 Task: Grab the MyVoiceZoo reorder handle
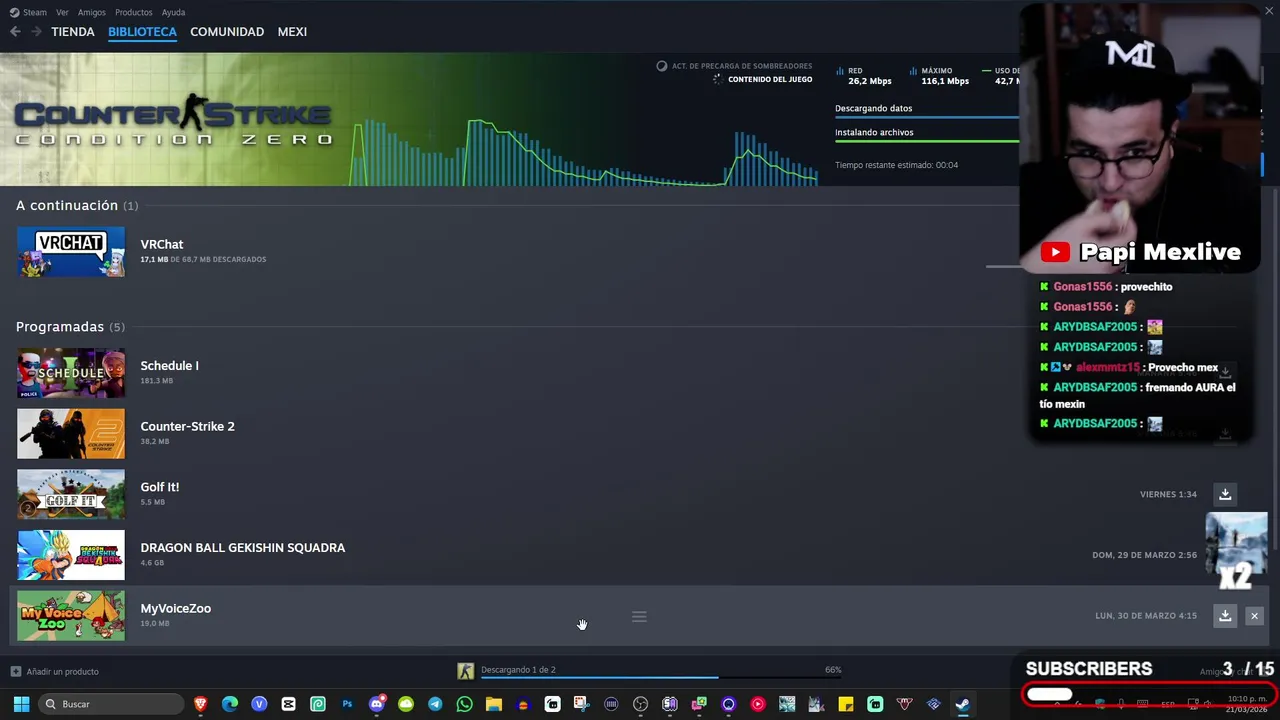pos(639,616)
